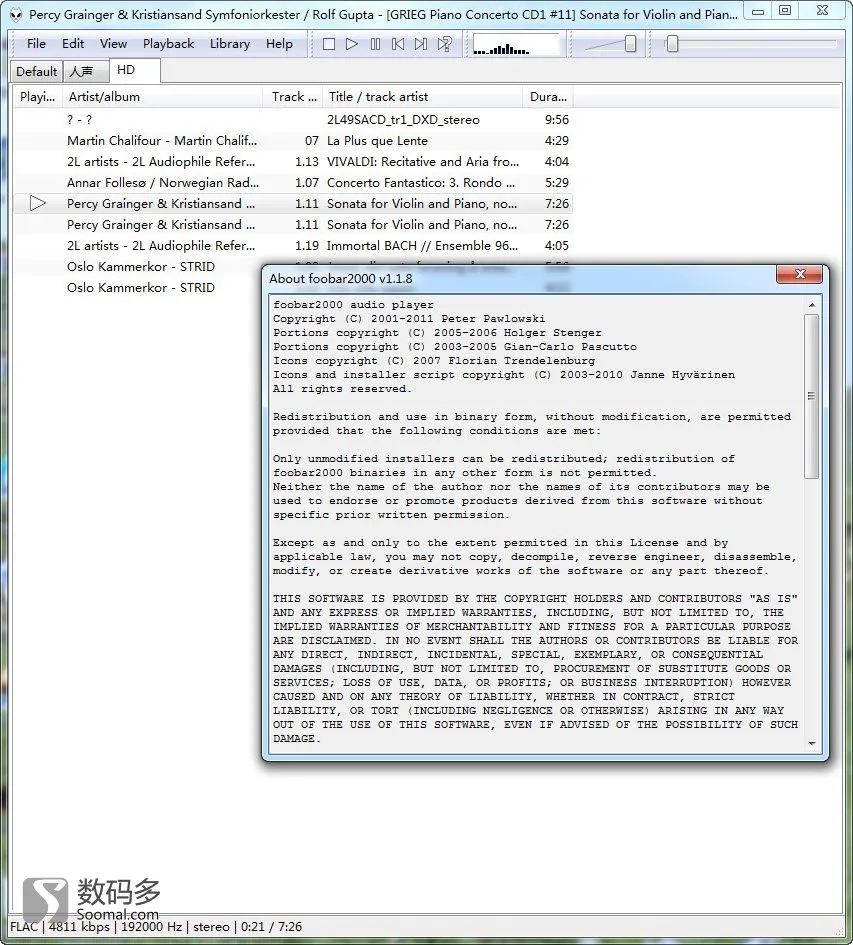Screen dimensions: 853x945
Task: Sort by Track number column header
Action: 294,97
